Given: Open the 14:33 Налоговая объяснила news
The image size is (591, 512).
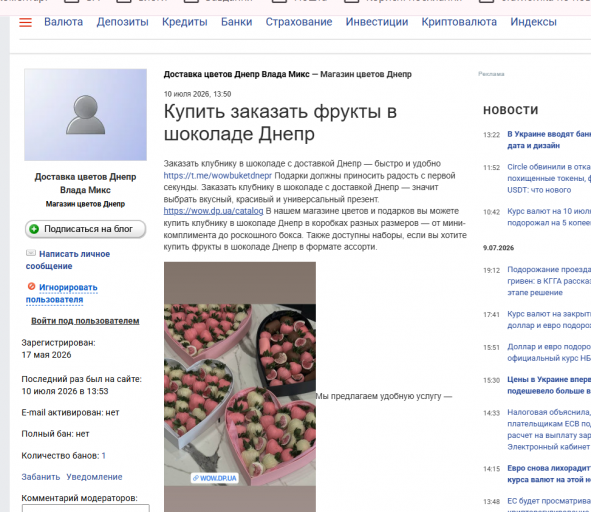Looking at the screenshot, I should coord(549,429).
